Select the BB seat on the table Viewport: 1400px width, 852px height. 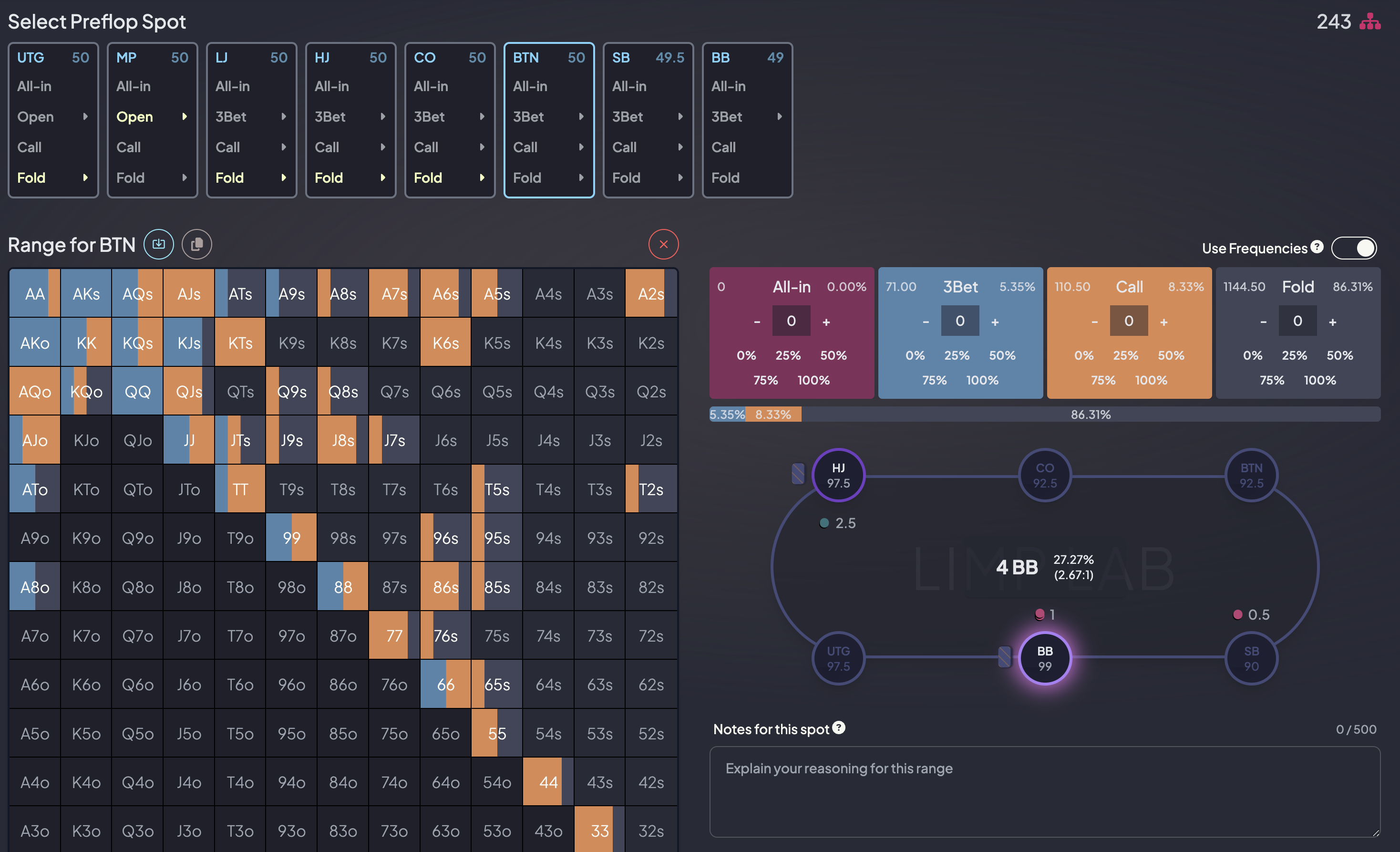pyautogui.click(x=1044, y=658)
